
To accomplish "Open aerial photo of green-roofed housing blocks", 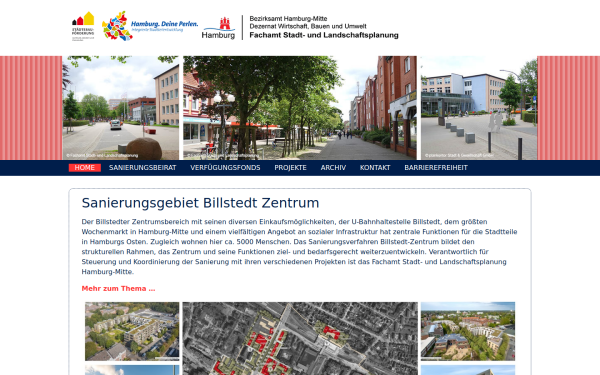I will click(132, 331).
